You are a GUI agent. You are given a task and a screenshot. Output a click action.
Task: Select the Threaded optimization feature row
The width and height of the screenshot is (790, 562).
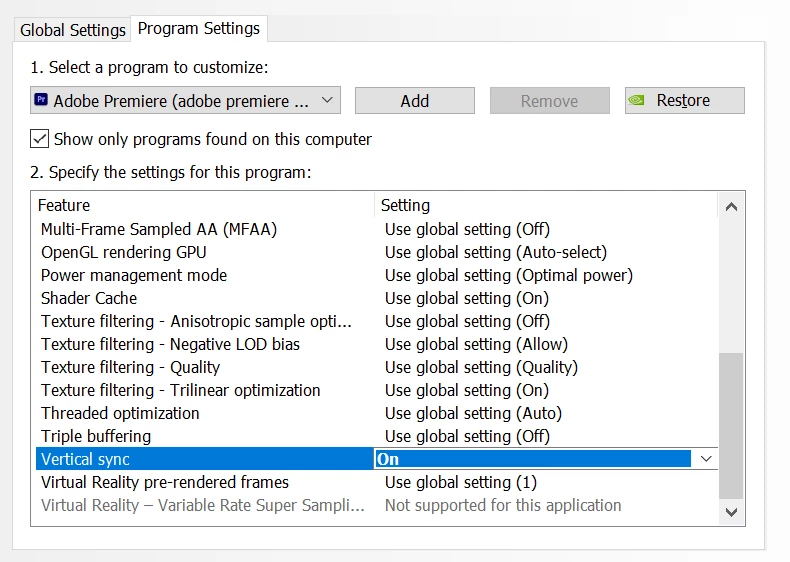click(x=376, y=413)
